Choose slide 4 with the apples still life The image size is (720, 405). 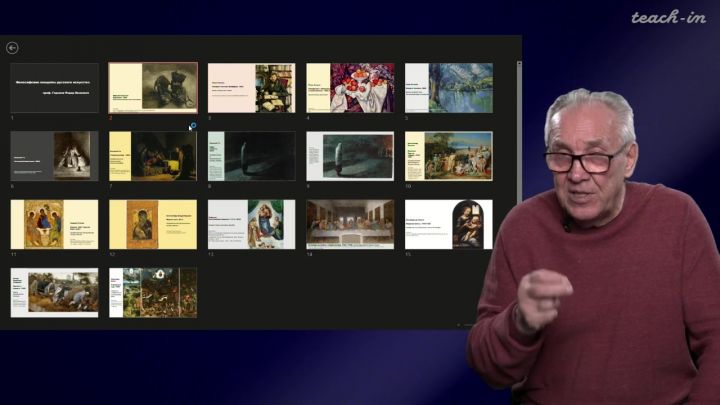[x=350, y=88]
